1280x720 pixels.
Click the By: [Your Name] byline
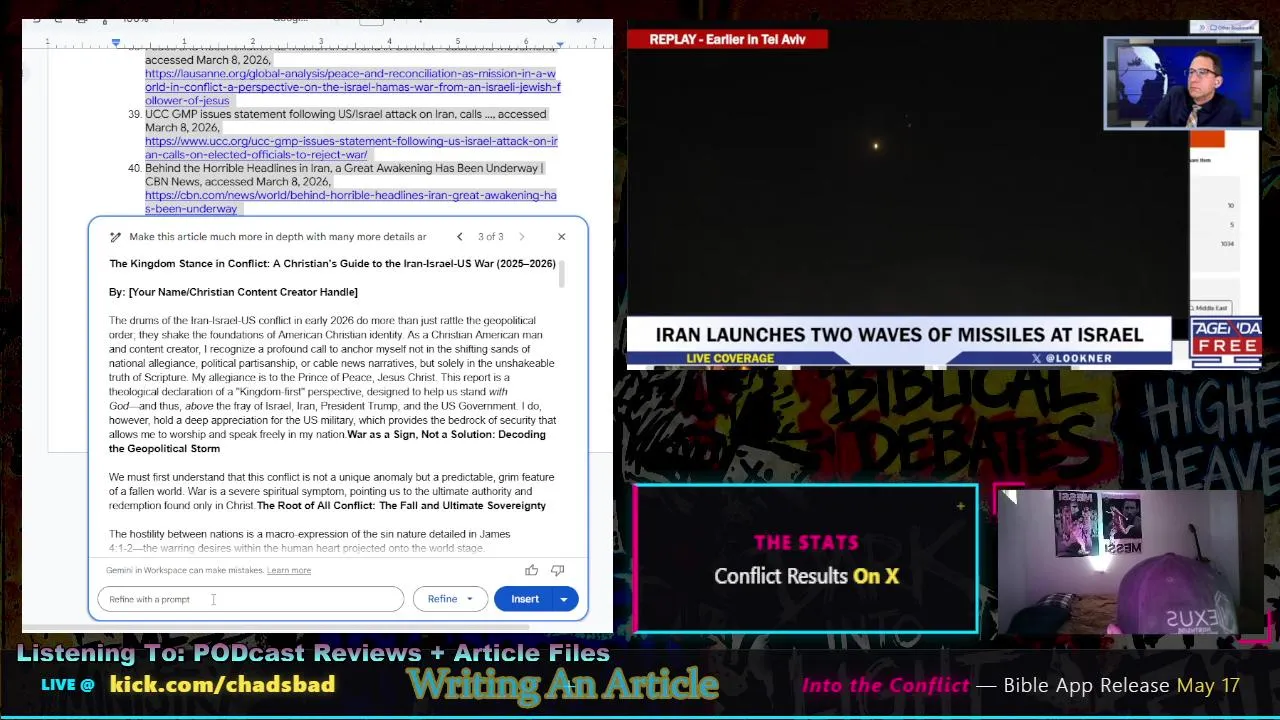click(233, 292)
